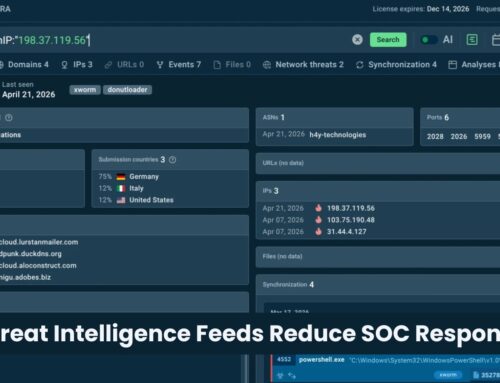
Task: Open the adobes.biz domain entry
Action: [x=25, y=277]
